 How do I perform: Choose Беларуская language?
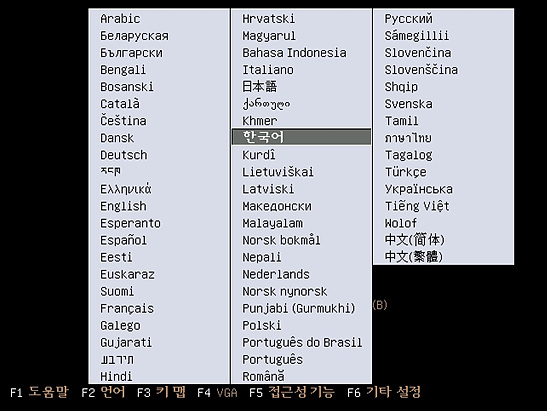coord(134,36)
